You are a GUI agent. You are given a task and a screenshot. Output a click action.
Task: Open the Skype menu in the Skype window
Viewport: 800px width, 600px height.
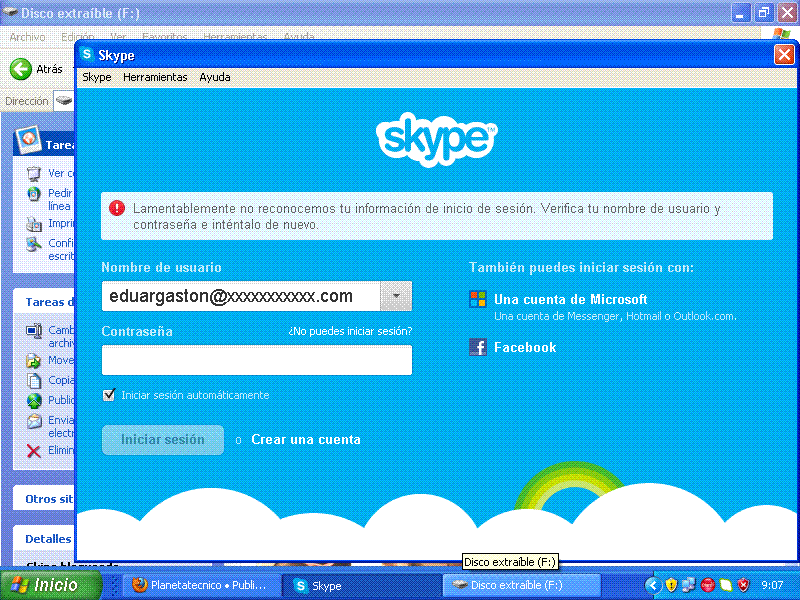(97, 77)
